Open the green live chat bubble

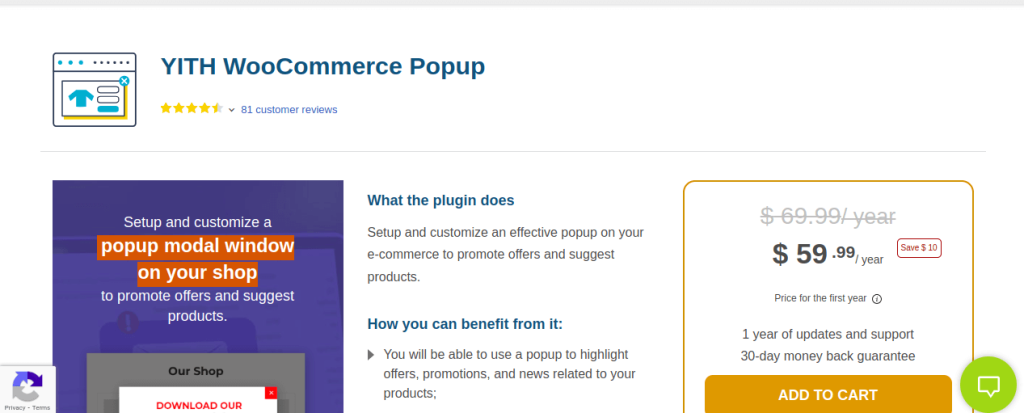pos(988,385)
